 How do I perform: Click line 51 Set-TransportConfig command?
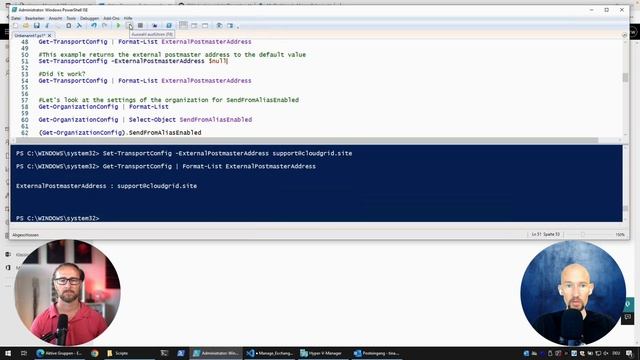133,61
